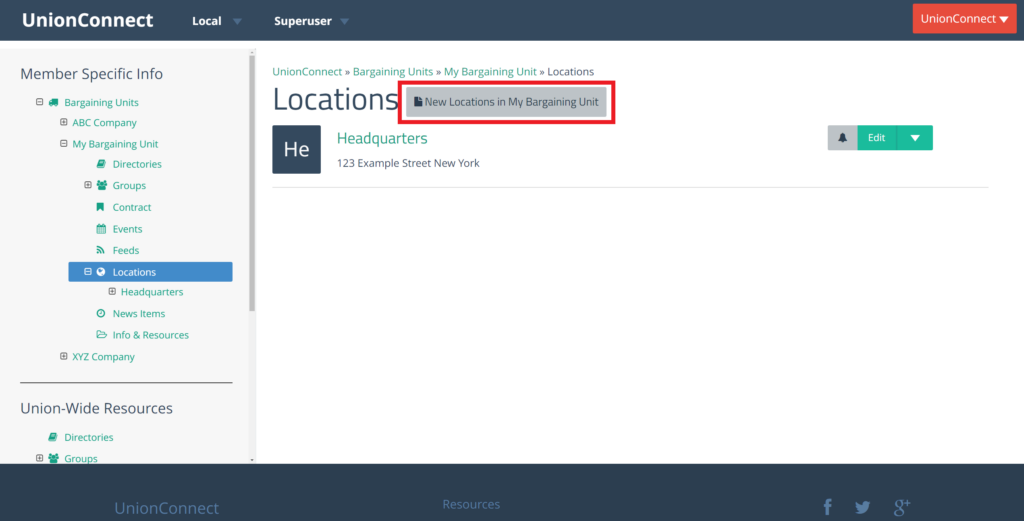Open the Superuser menu in top bar

312,21
